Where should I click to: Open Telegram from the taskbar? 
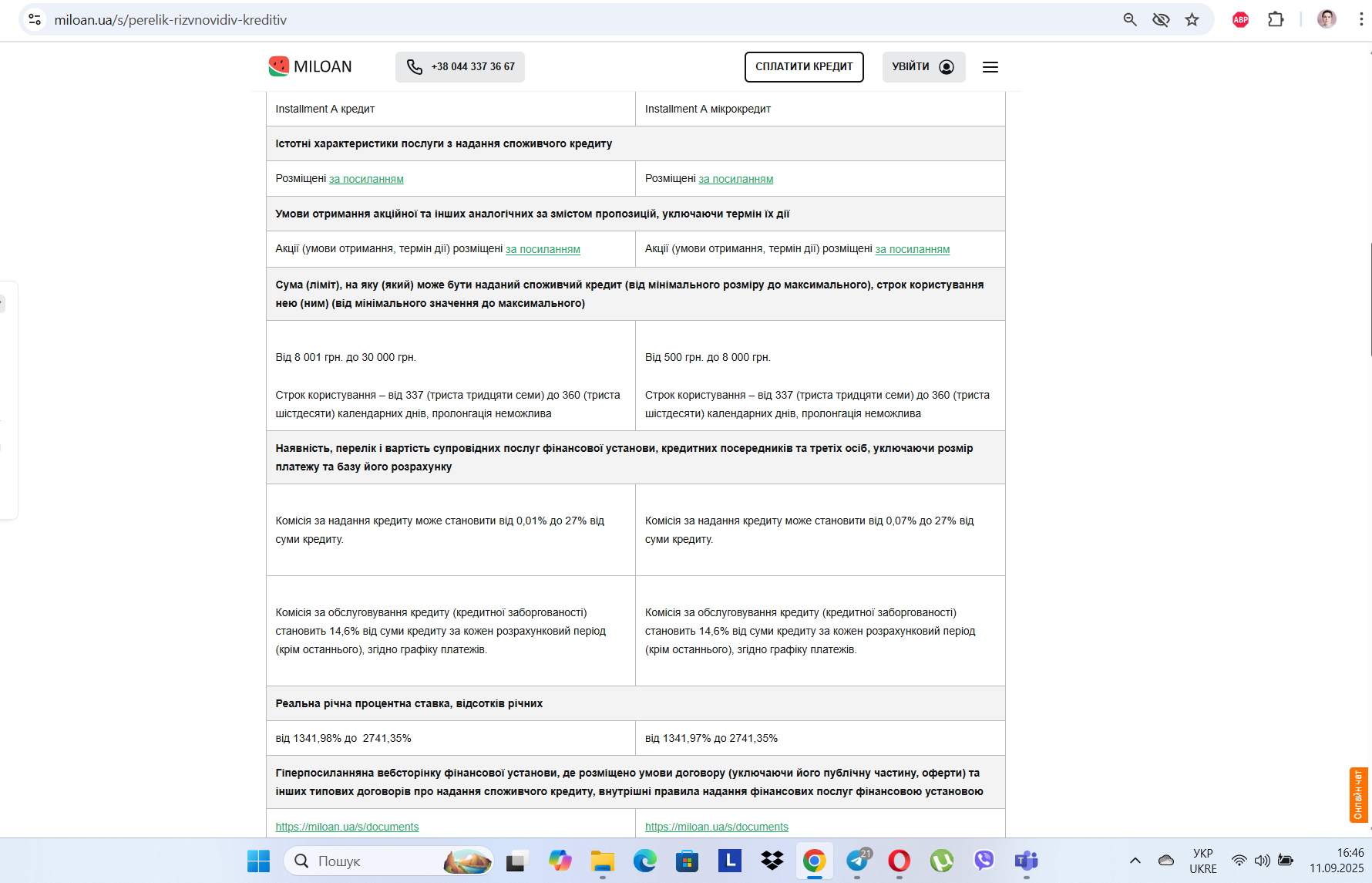[x=857, y=861]
